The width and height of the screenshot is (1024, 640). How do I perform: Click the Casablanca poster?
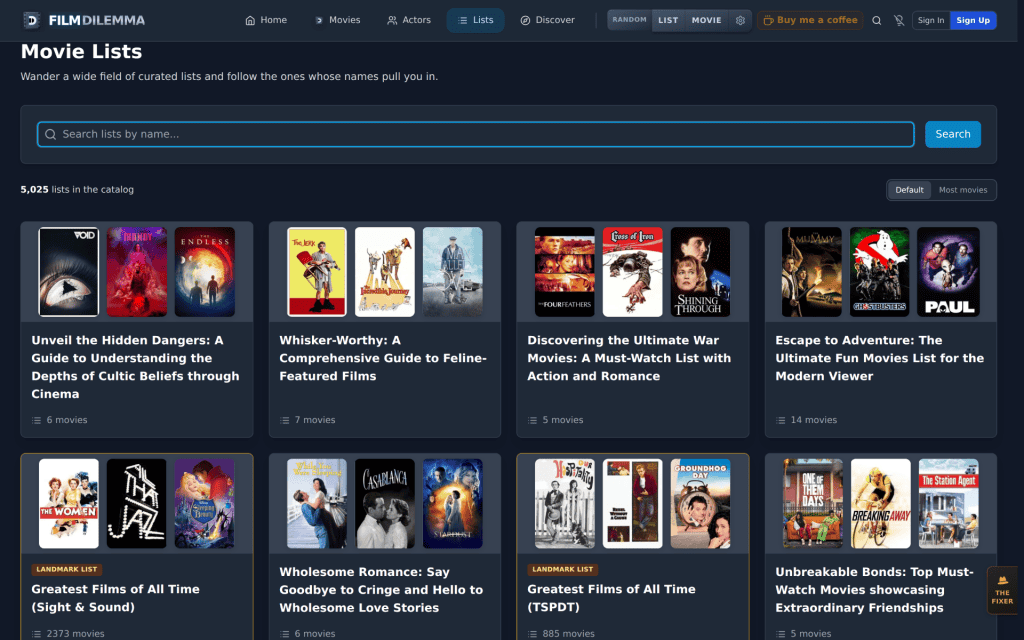pos(385,504)
